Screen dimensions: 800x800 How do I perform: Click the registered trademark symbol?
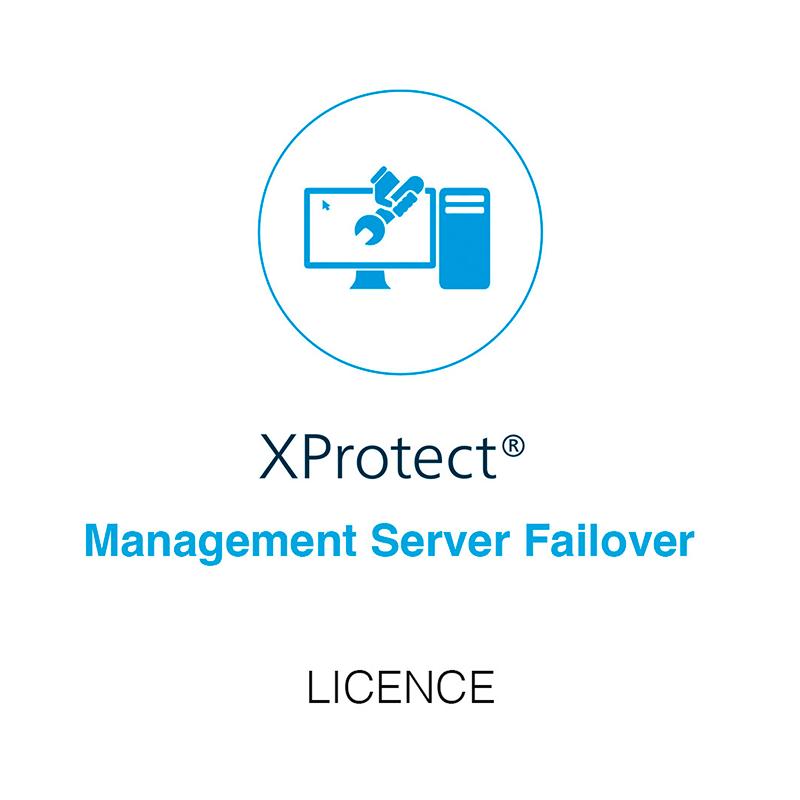[513, 446]
